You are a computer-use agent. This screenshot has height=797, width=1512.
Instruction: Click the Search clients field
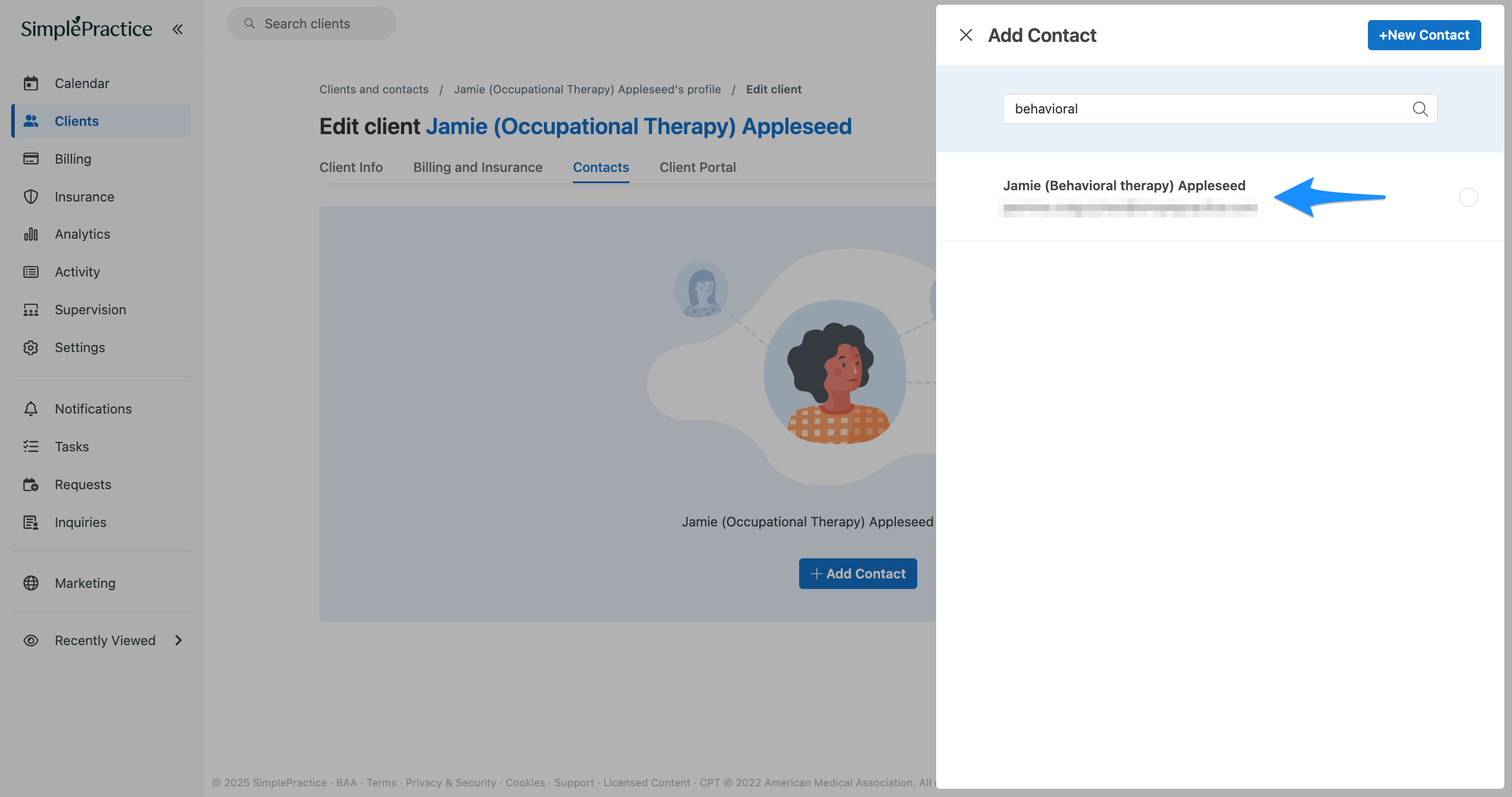[311, 24]
